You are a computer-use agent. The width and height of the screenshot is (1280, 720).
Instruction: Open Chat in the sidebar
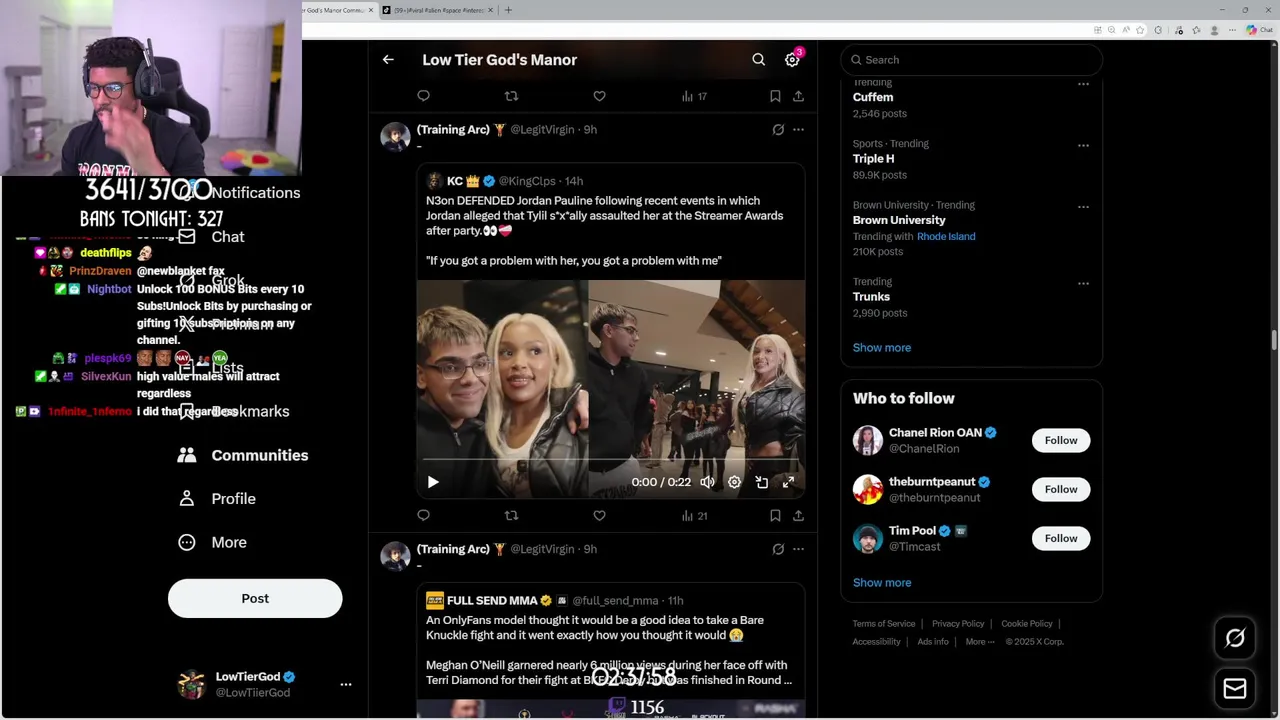[x=212, y=237]
